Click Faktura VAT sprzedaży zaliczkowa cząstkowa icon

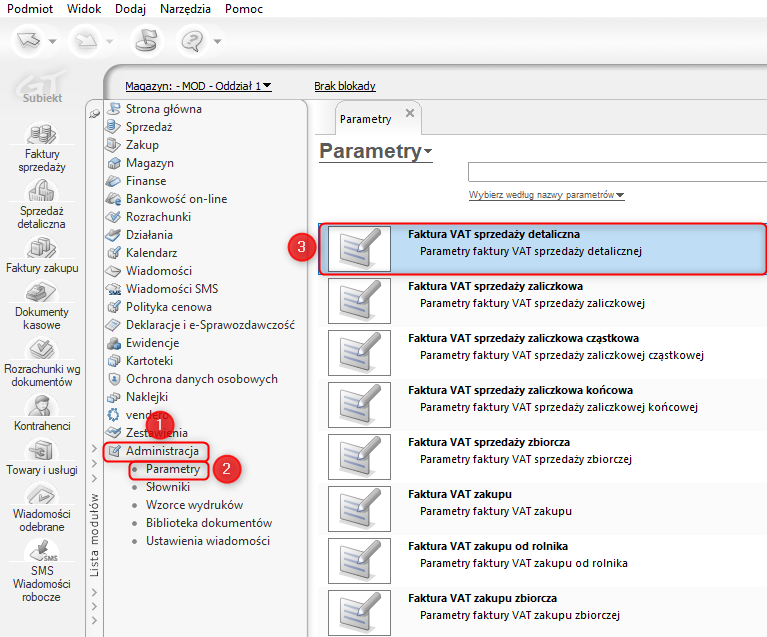click(360, 353)
